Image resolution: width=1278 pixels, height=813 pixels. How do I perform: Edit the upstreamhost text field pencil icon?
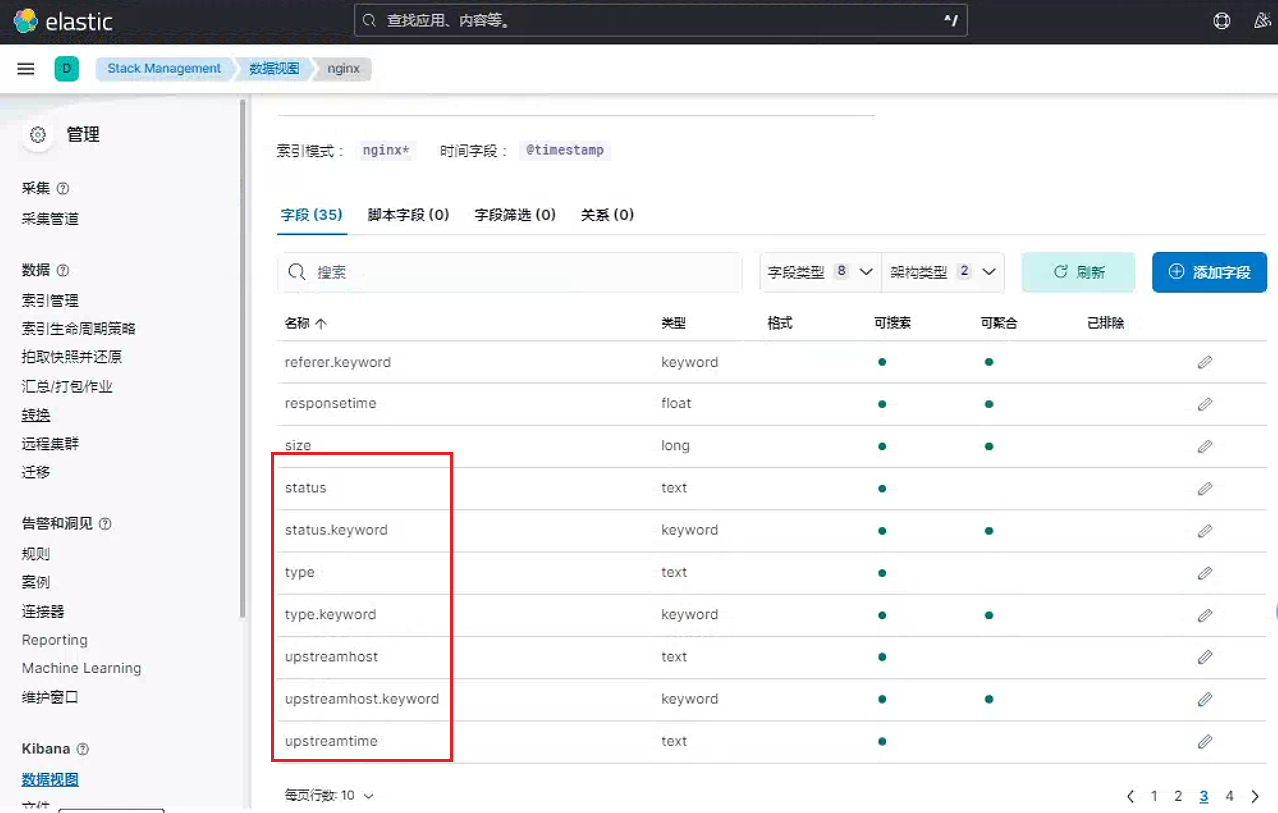tap(1205, 657)
